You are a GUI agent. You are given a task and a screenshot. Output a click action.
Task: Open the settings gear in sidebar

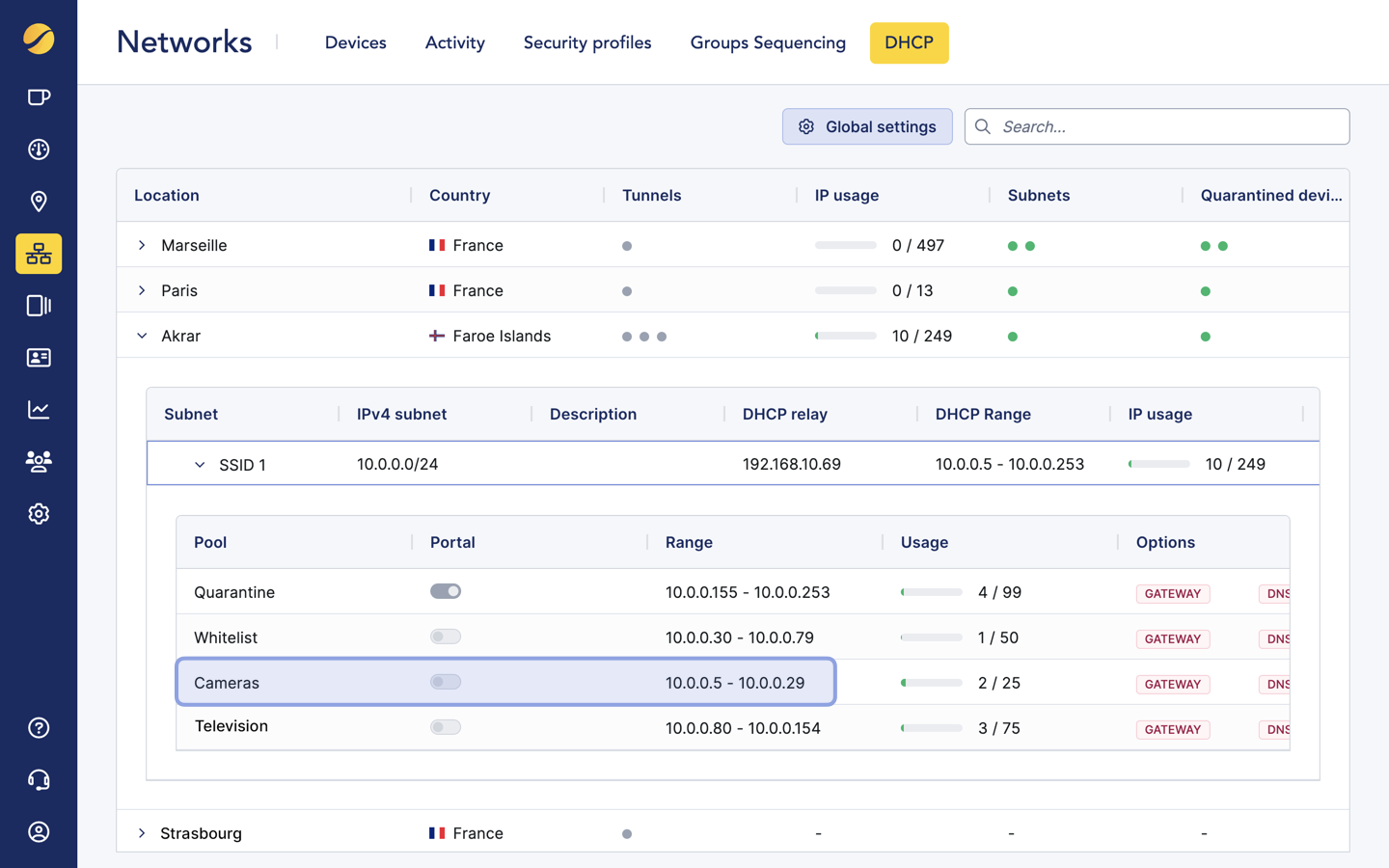point(39,514)
